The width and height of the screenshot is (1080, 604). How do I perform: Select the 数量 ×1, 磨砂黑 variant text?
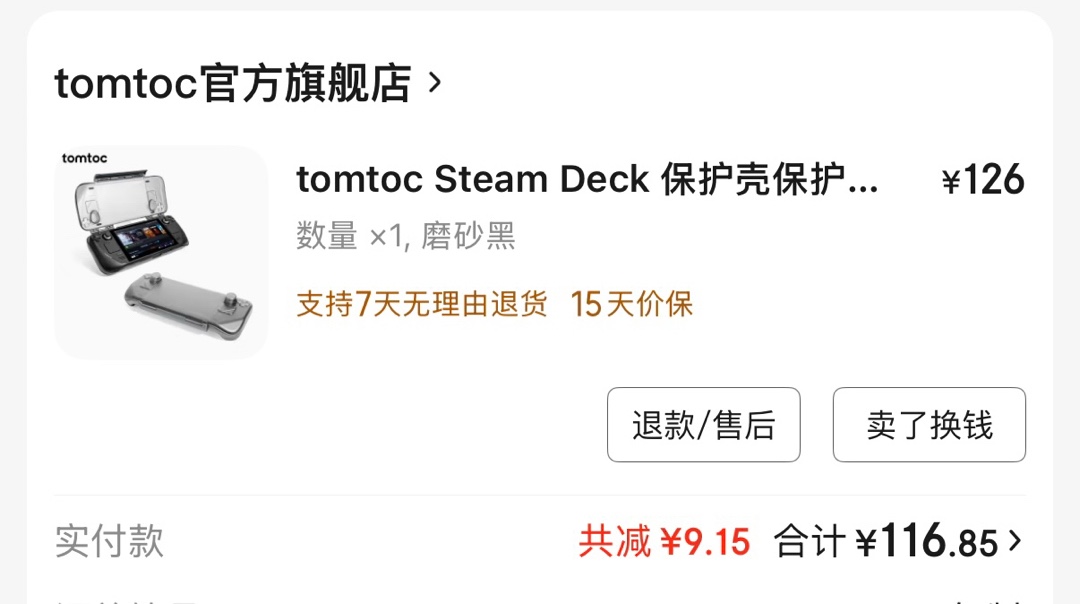coord(405,236)
